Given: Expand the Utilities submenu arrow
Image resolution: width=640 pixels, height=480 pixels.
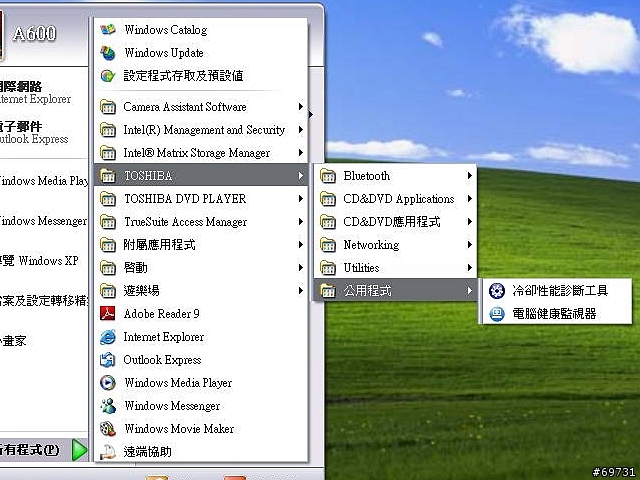Looking at the screenshot, I should point(470,268).
